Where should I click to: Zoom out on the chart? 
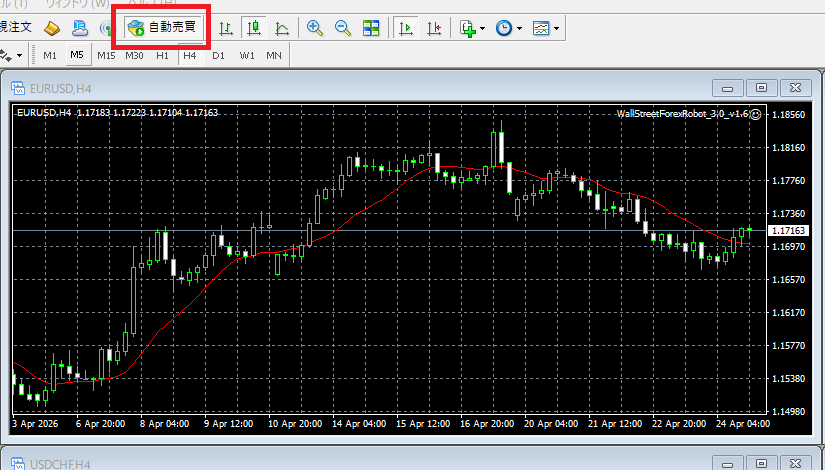343,29
